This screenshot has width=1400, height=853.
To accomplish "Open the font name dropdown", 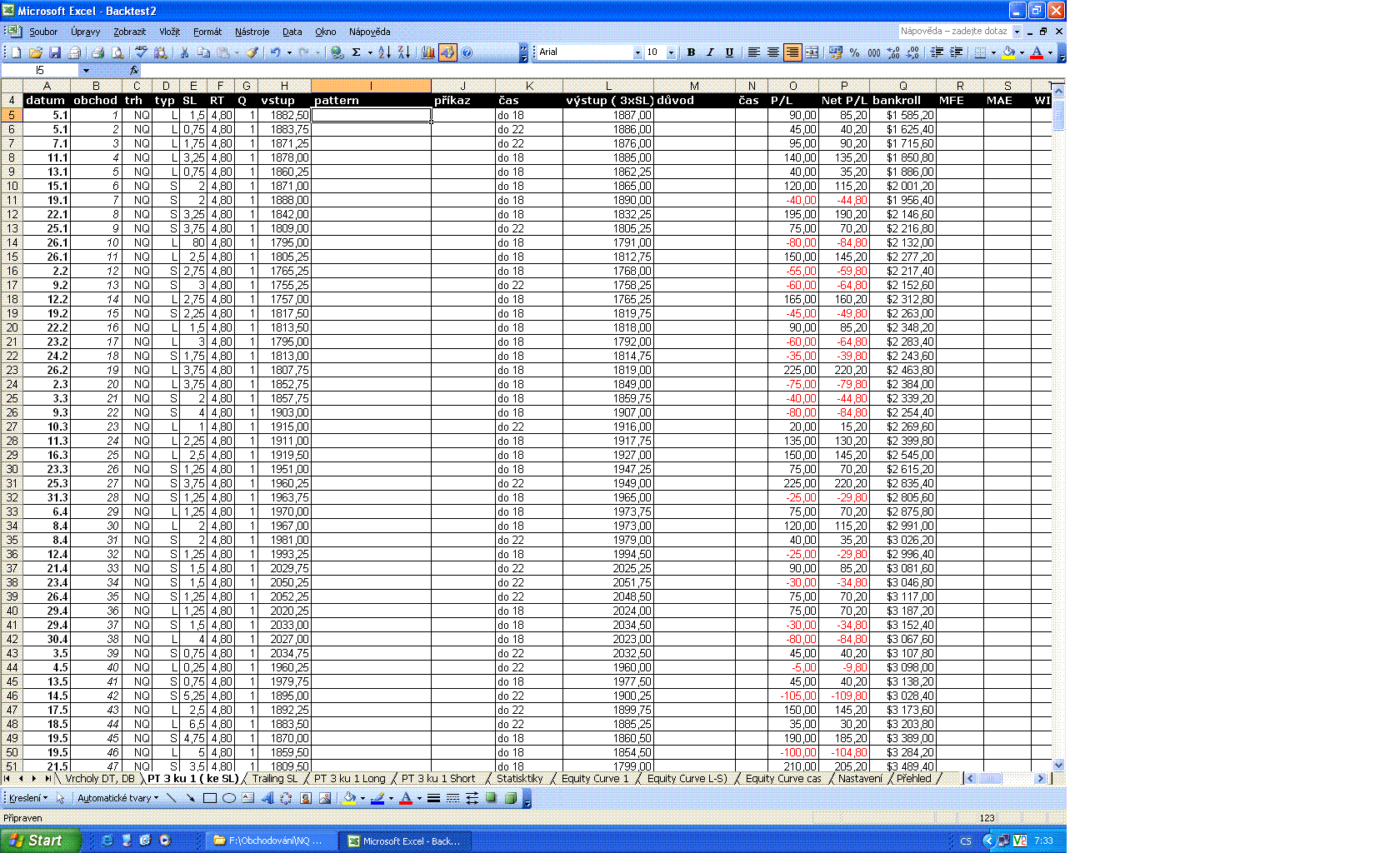I will coord(637,52).
